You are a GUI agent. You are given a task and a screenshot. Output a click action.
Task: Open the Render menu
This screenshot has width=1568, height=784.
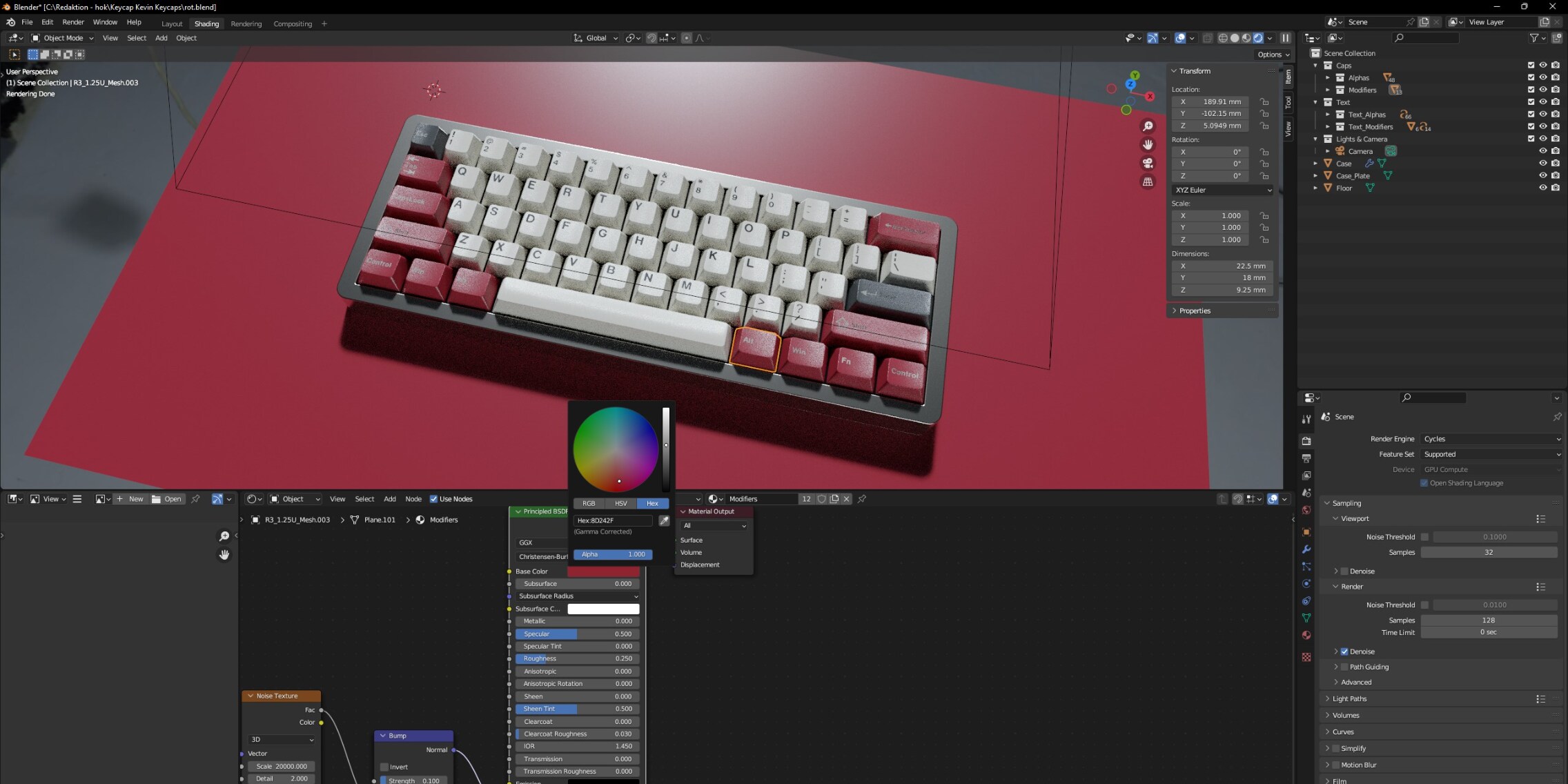click(73, 22)
